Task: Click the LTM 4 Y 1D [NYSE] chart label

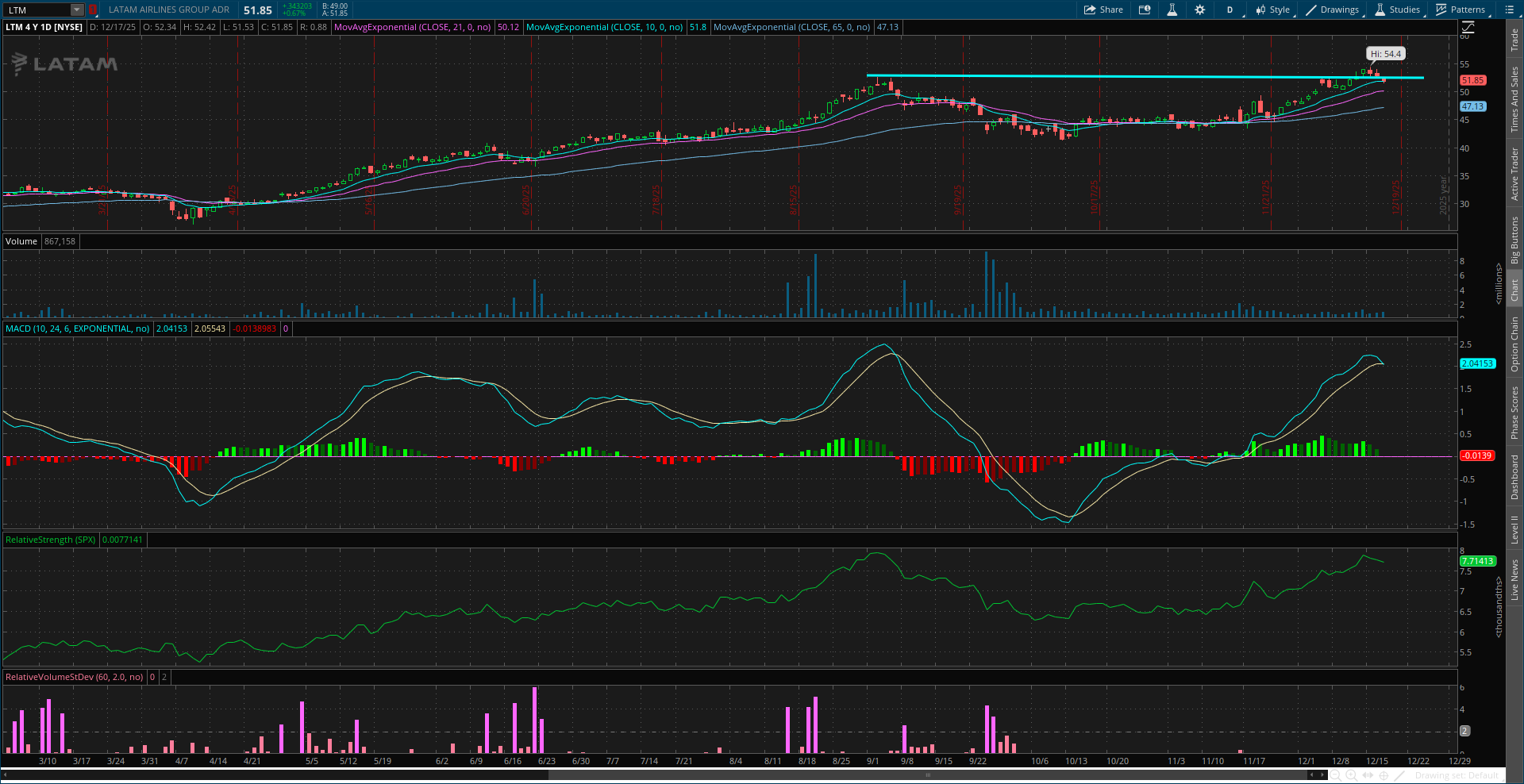Action: click(x=44, y=27)
